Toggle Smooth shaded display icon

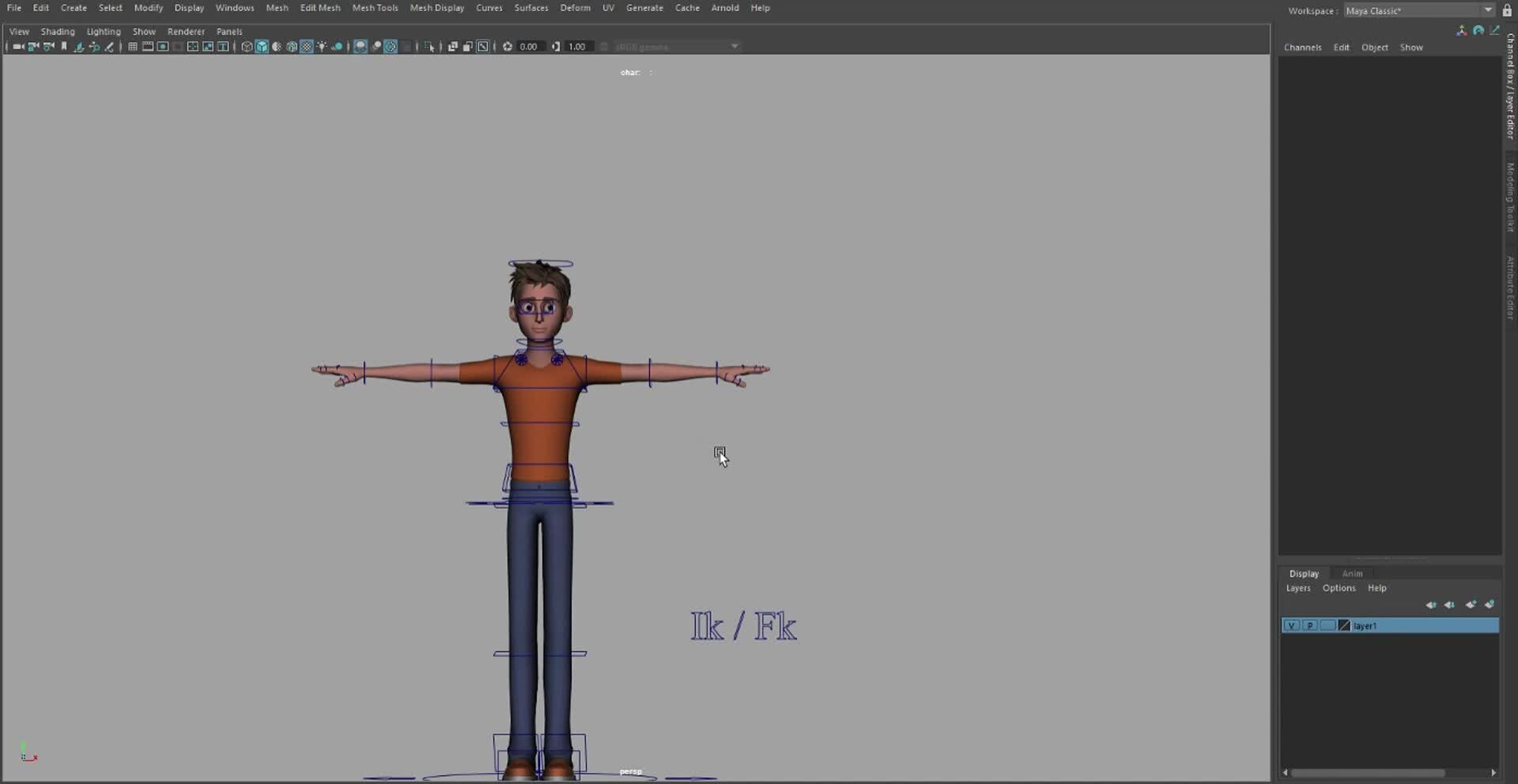262,47
